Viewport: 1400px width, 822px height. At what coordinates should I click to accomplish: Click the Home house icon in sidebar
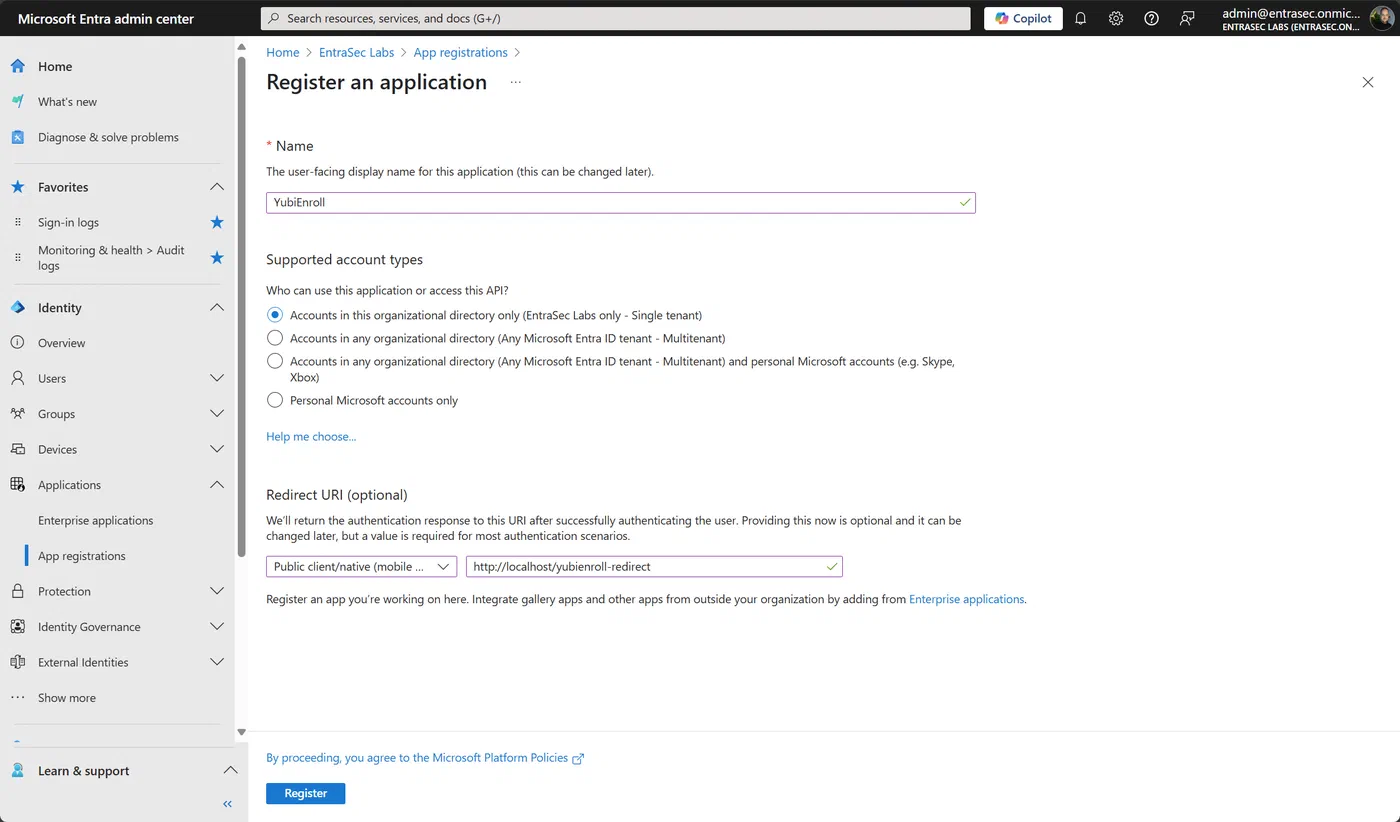click(x=17, y=66)
